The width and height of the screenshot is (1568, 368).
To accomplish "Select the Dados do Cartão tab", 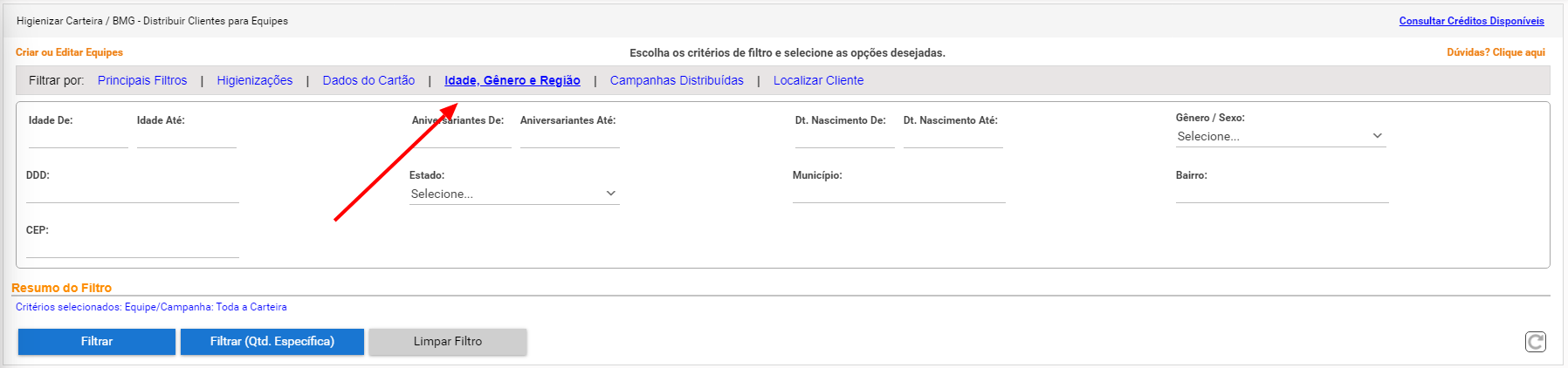I will [x=368, y=80].
